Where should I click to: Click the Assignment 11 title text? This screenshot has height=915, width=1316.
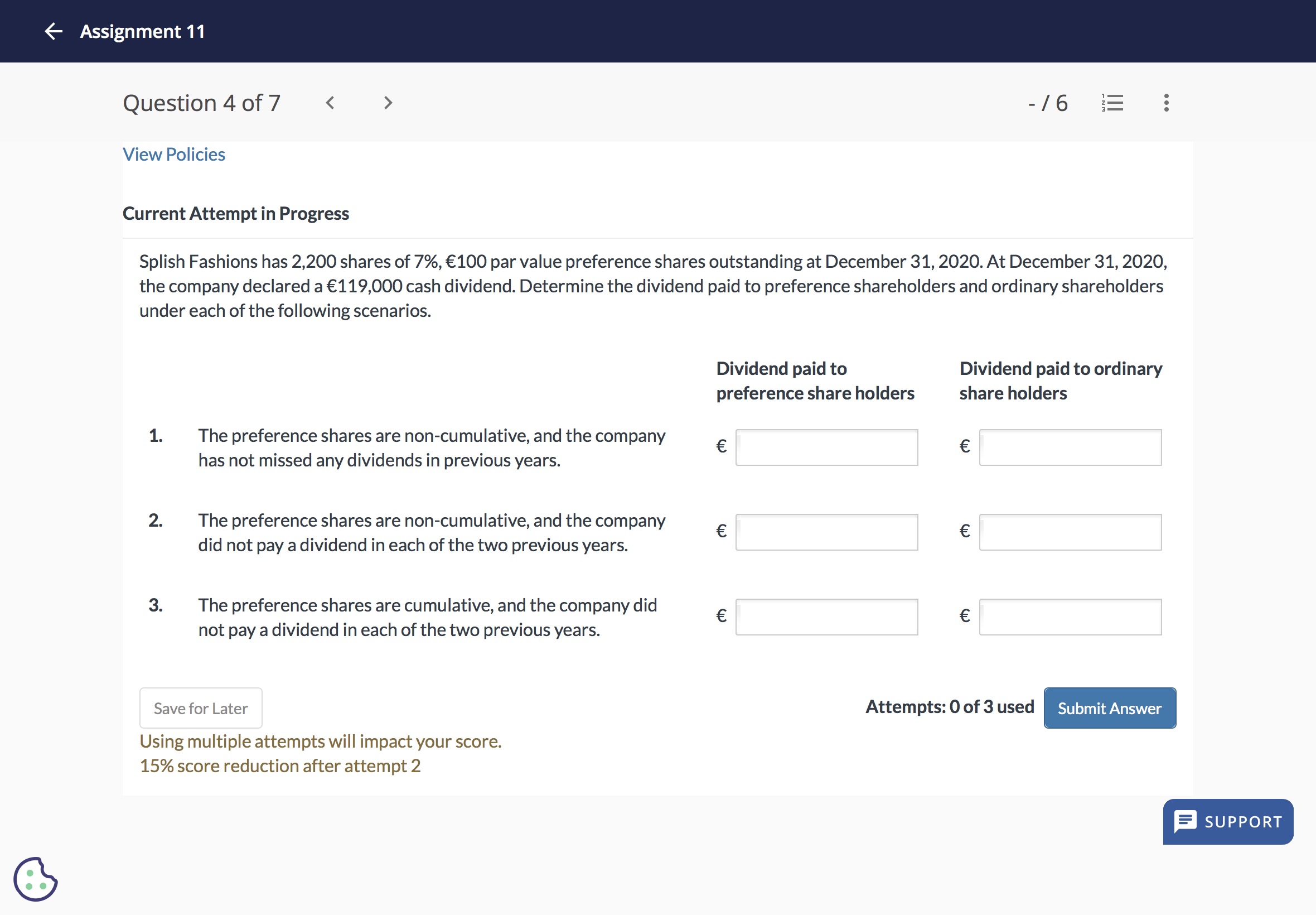click(142, 31)
